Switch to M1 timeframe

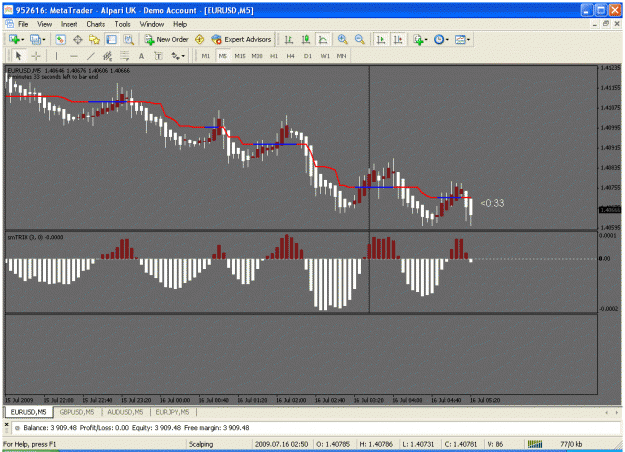click(206, 56)
